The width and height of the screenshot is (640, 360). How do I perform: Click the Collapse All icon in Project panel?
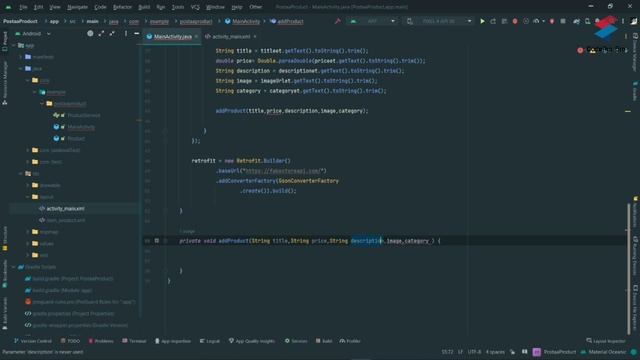pos(112,33)
